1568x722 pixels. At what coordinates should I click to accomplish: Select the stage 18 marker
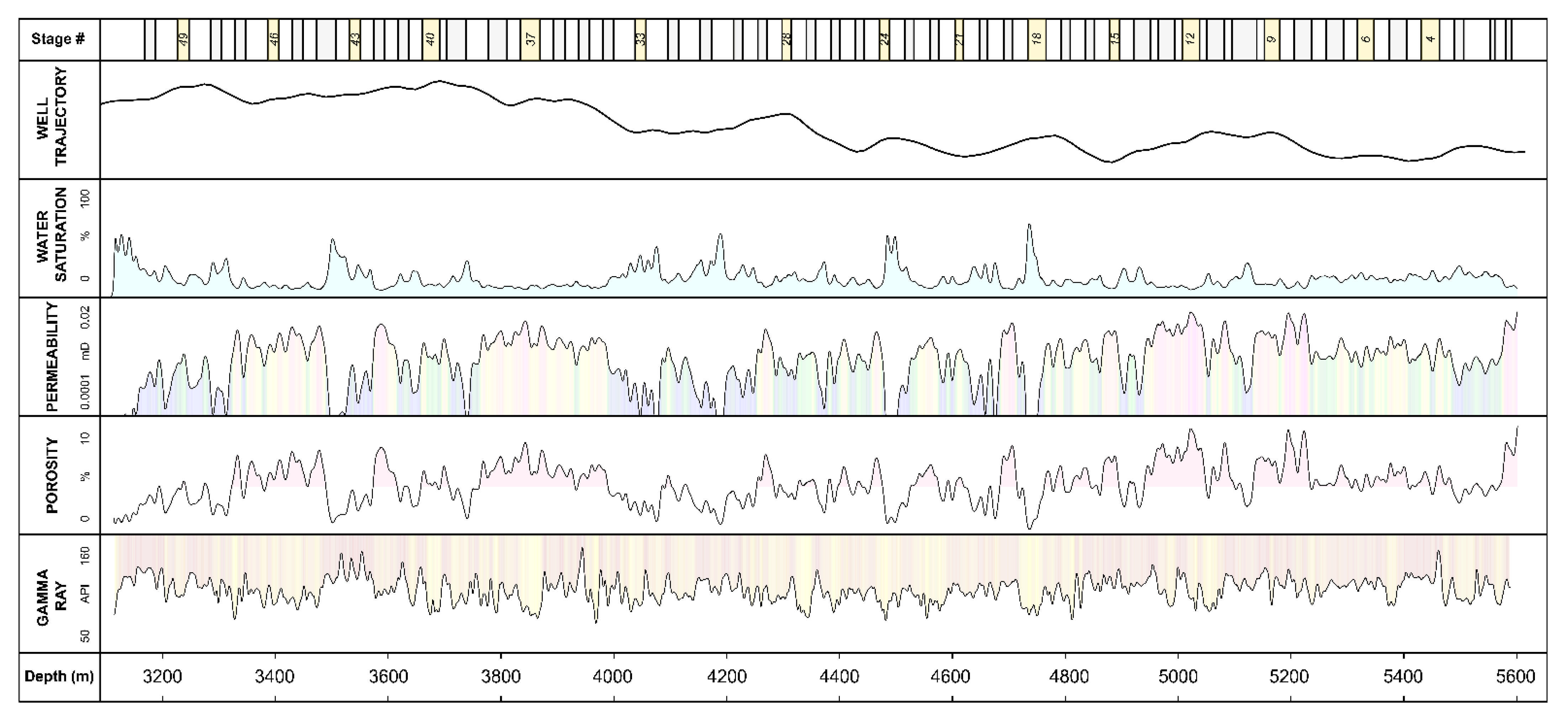tap(1037, 39)
